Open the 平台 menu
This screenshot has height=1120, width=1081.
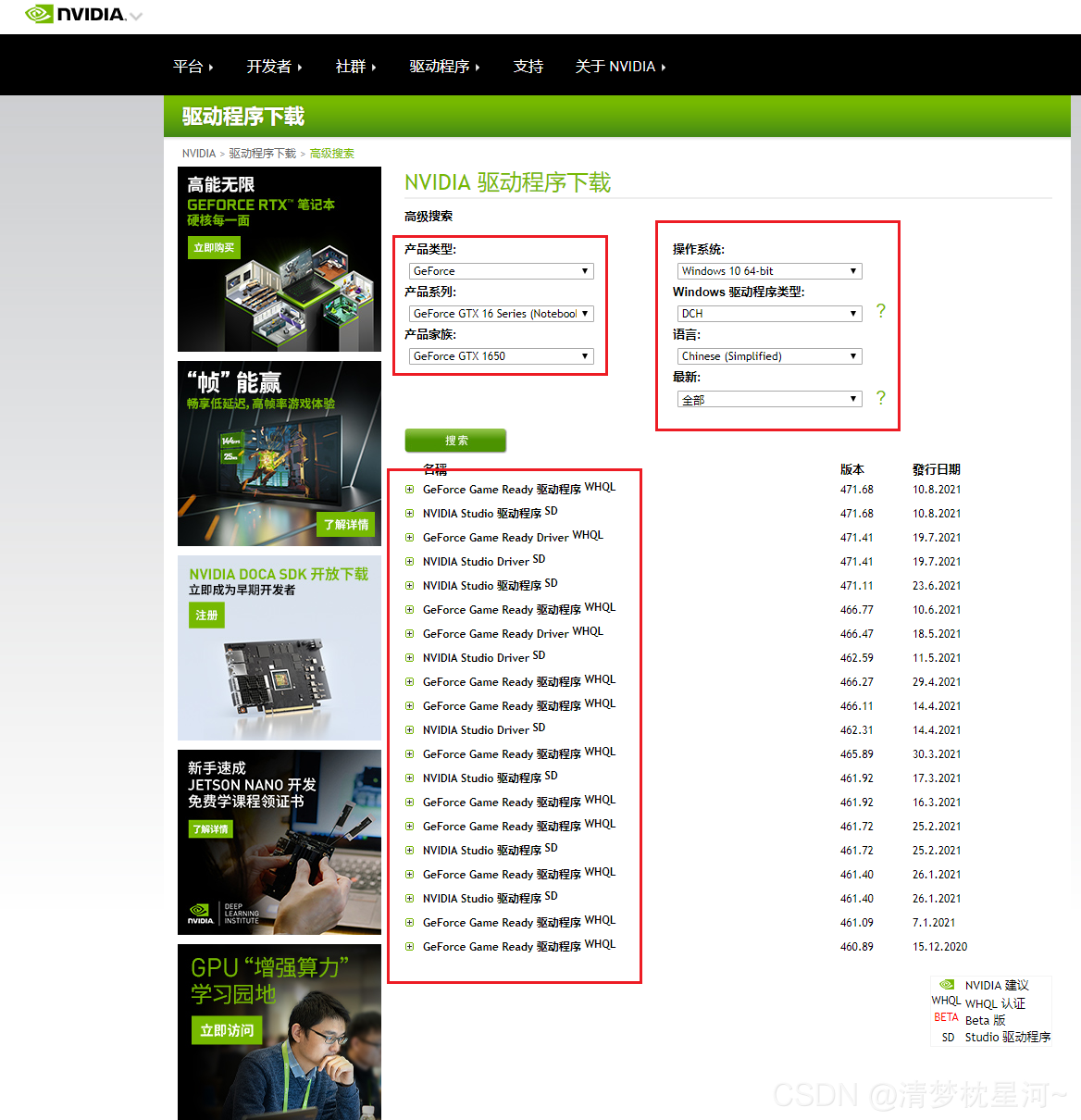(x=193, y=67)
